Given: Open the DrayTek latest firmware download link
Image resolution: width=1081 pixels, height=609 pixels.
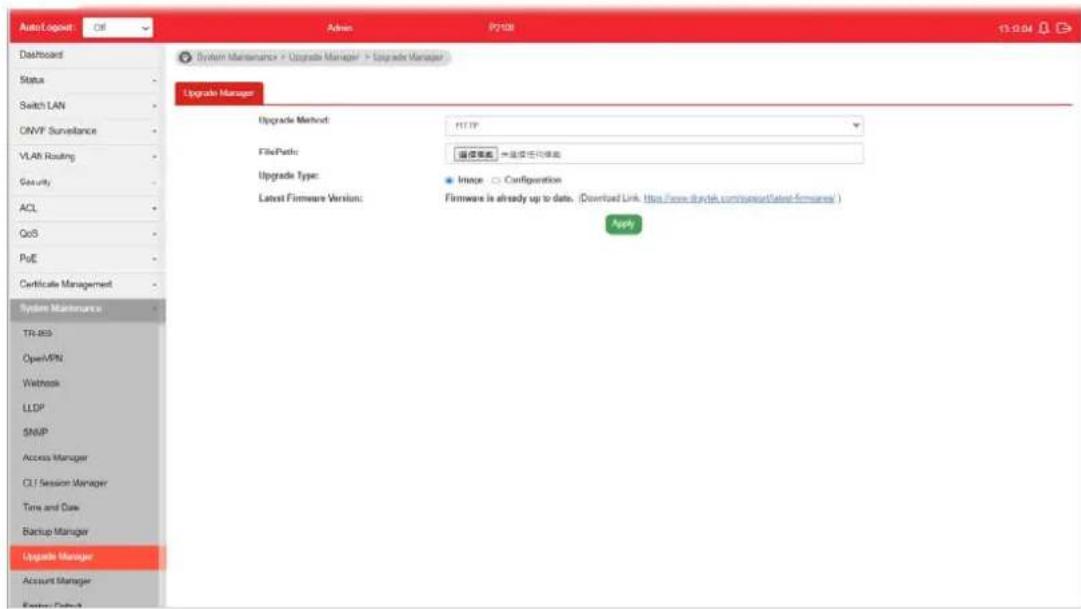Looking at the screenshot, I should [739, 199].
